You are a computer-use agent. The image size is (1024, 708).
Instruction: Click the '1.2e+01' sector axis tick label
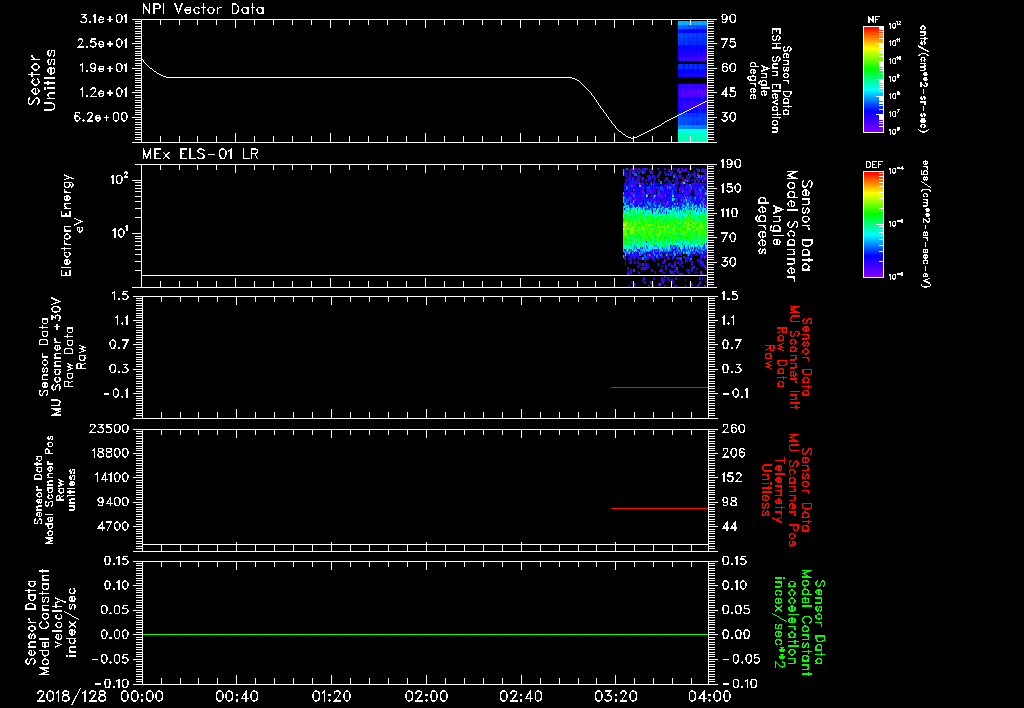104,93
